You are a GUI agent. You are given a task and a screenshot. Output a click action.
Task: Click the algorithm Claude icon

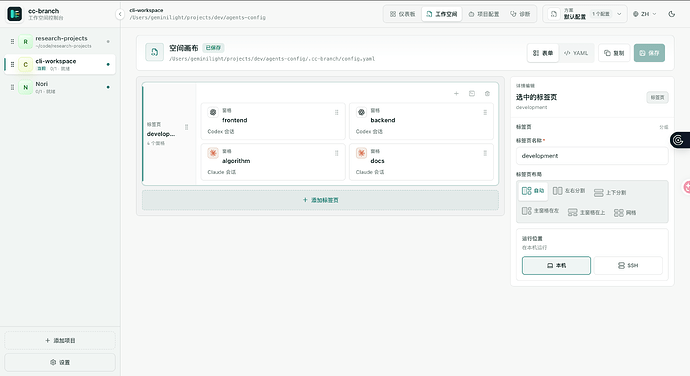(x=213, y=153)
